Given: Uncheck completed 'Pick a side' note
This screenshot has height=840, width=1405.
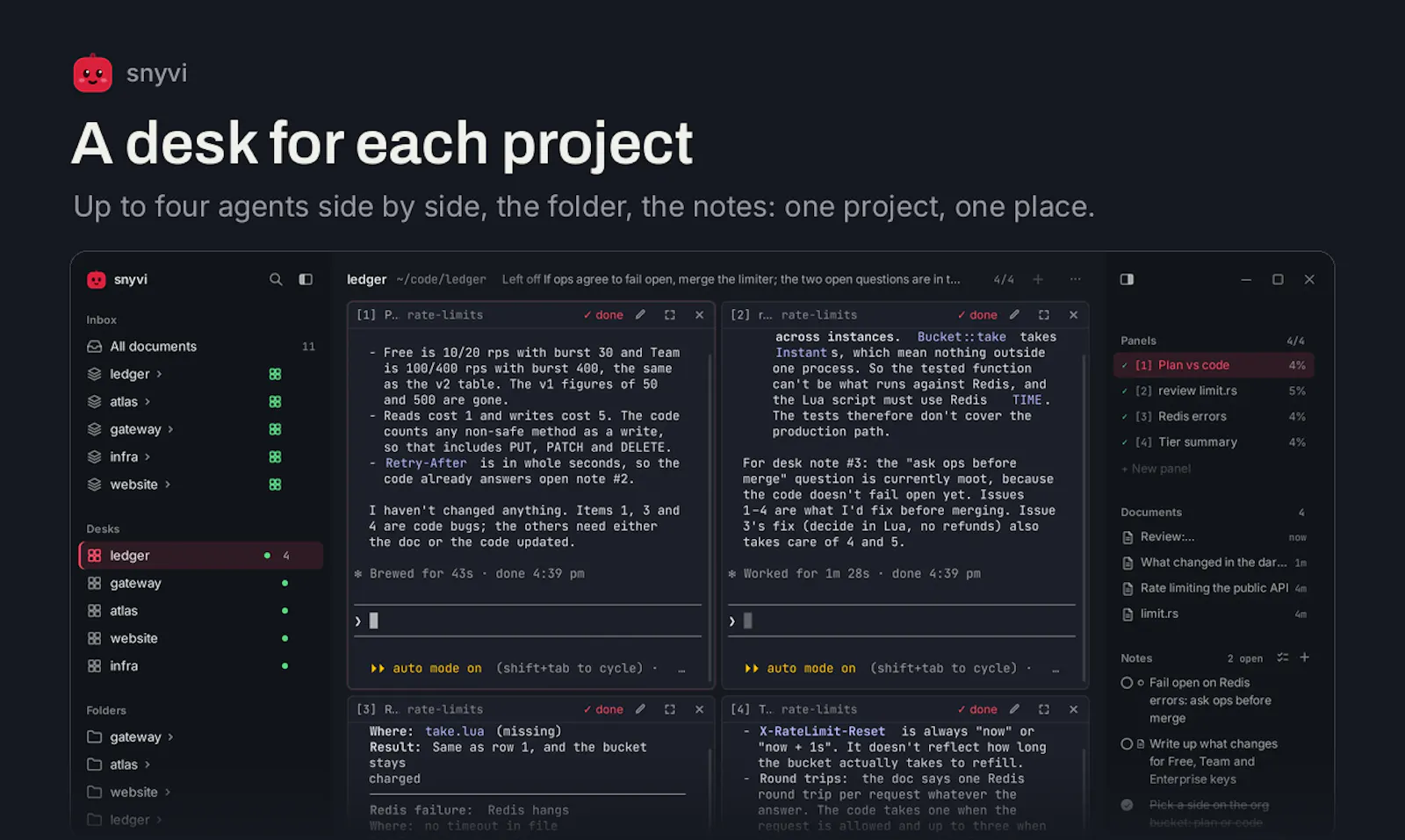Looking at the screenshot, I should click(x=1127, y=805).
